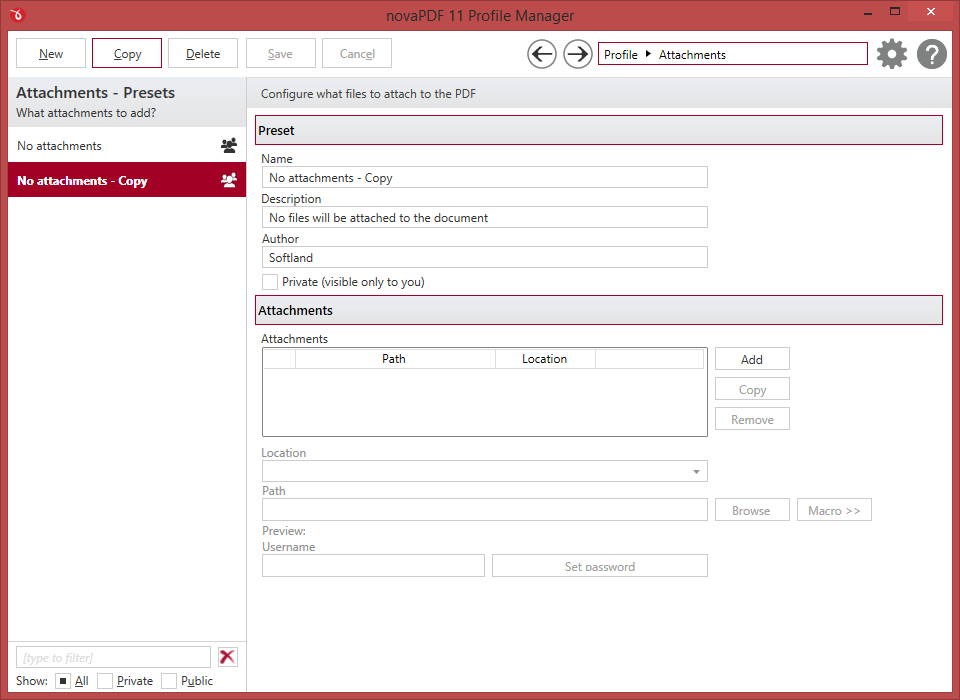Expand the Location dropdown
This screenshot has height=700, width=960.
[695, 471]
